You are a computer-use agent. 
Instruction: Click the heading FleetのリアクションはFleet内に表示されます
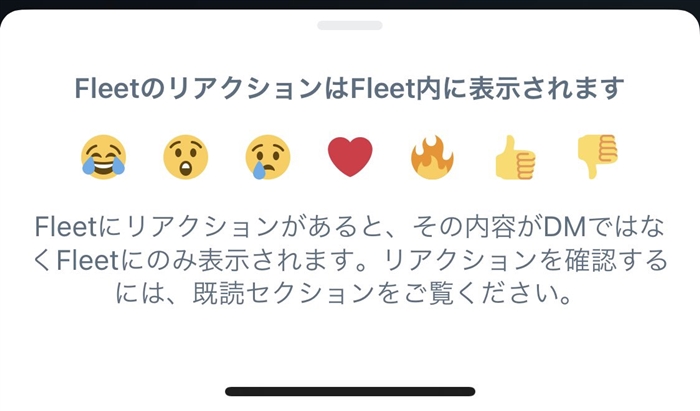coord(349,88)
